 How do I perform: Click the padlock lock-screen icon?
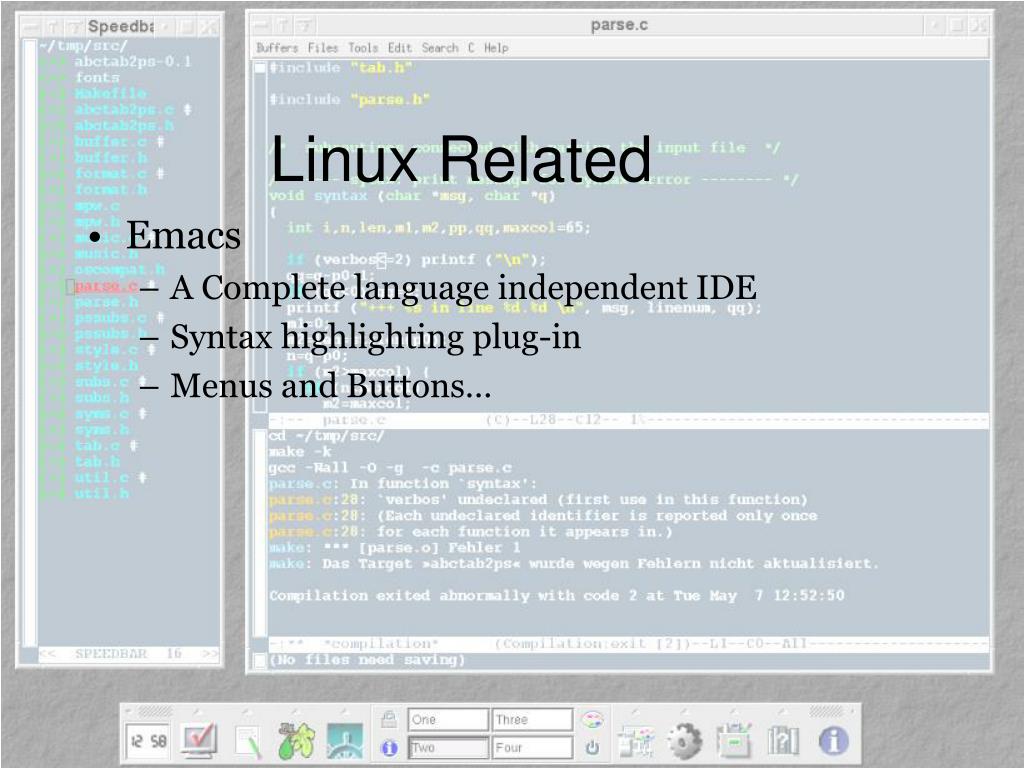pyautogui.click(x=389, y=719)
